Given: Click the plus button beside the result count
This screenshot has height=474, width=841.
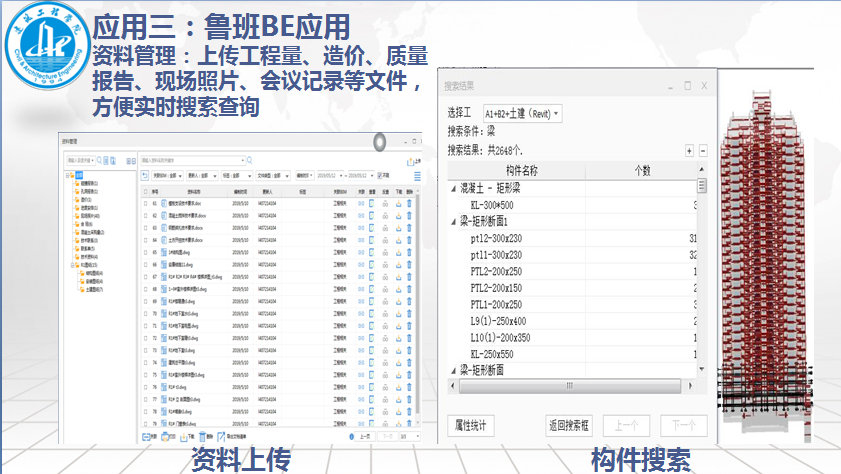Looking at the screenshot, I should click(x=689, y=151).
